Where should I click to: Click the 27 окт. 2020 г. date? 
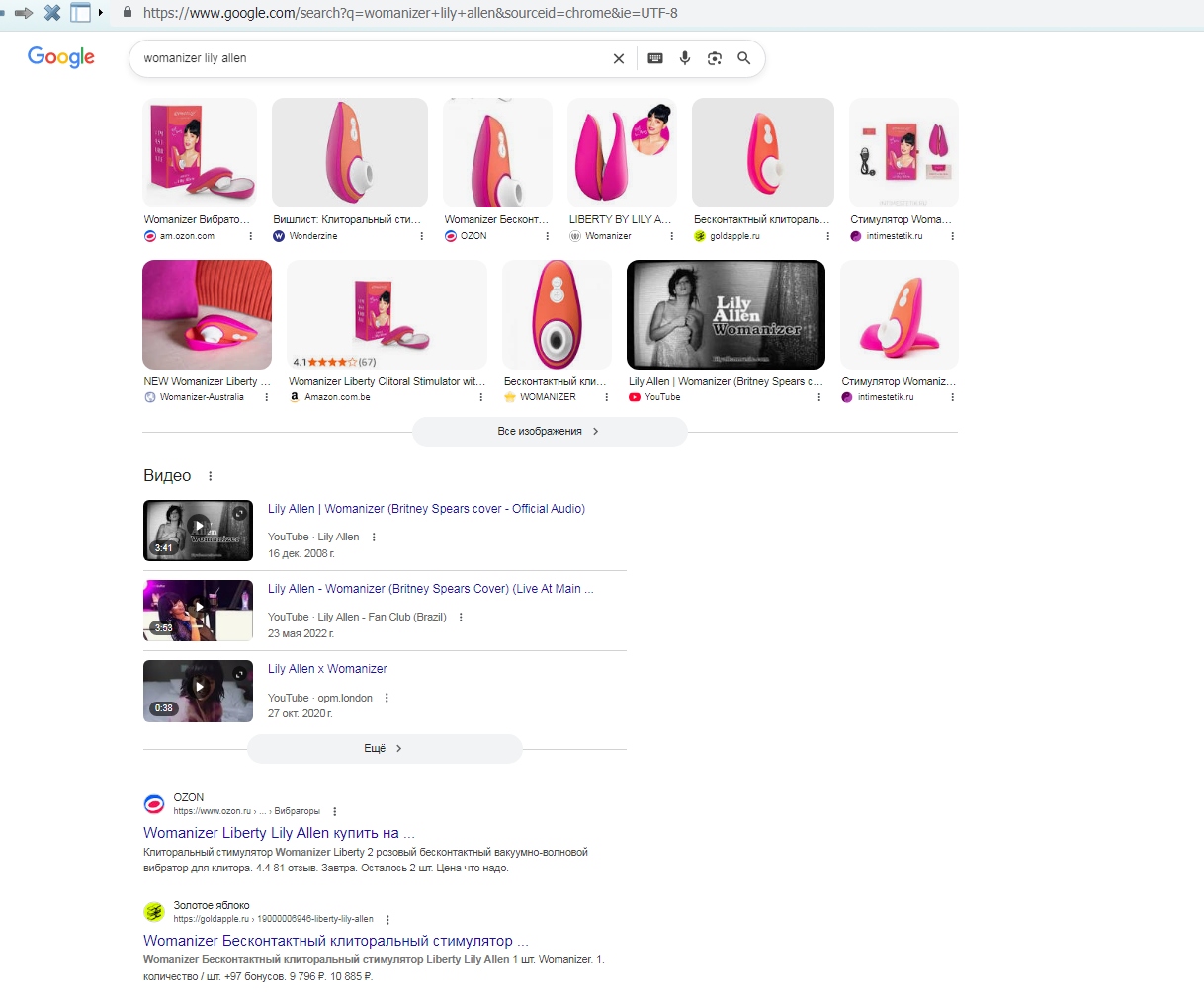[301, 713]
